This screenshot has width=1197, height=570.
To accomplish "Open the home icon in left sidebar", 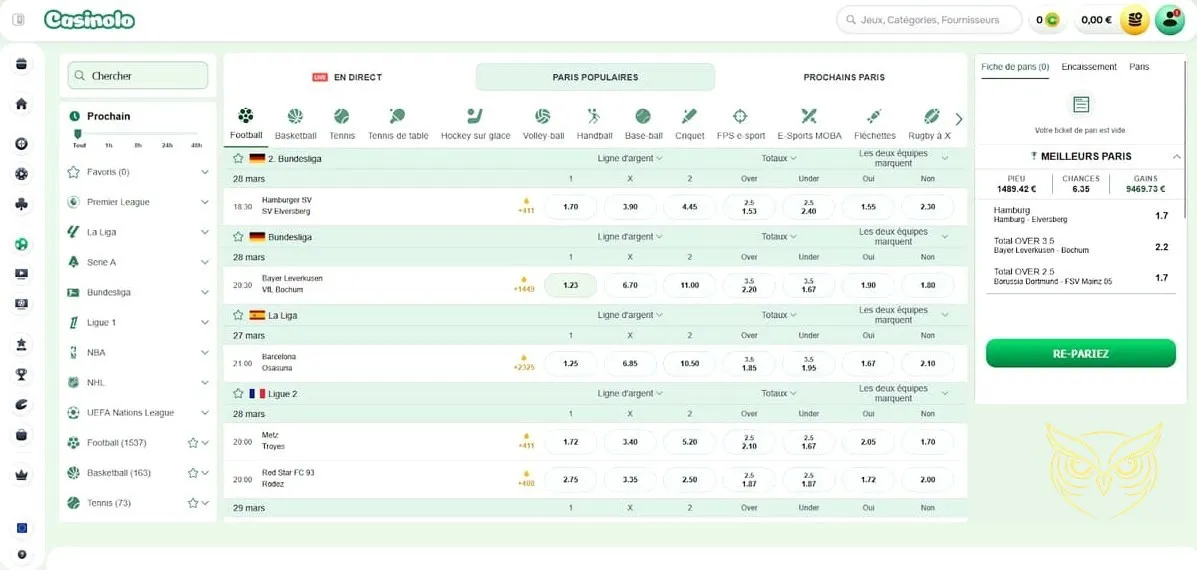I will point(21,104).
